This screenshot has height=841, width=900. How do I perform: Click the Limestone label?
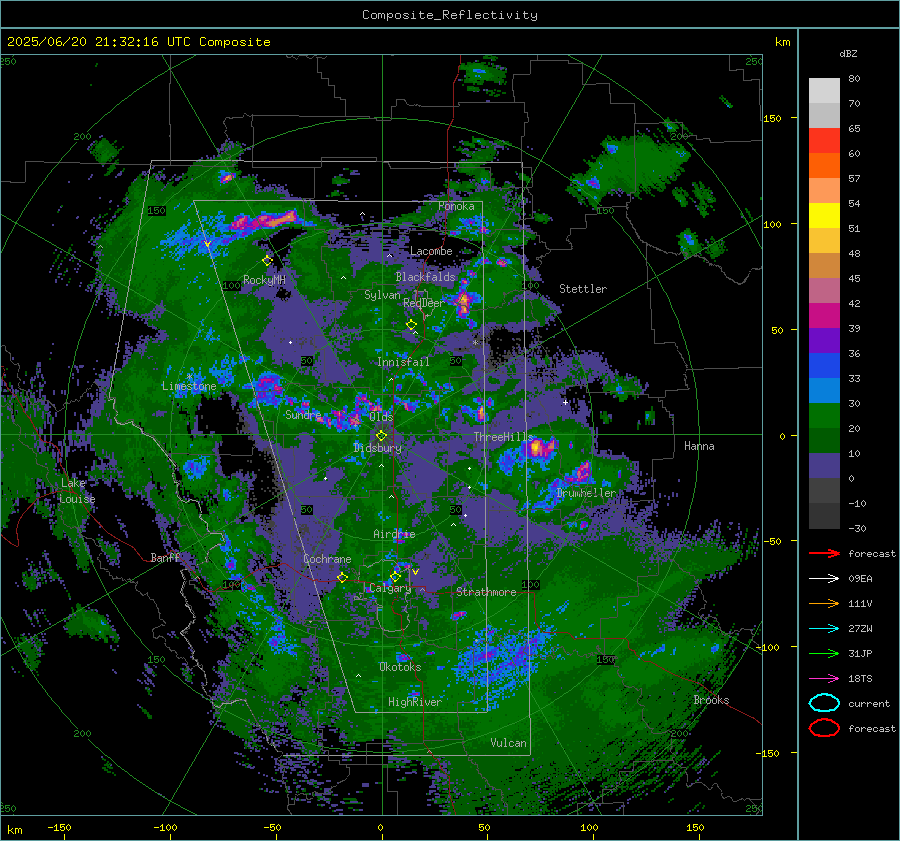[189, 386]
